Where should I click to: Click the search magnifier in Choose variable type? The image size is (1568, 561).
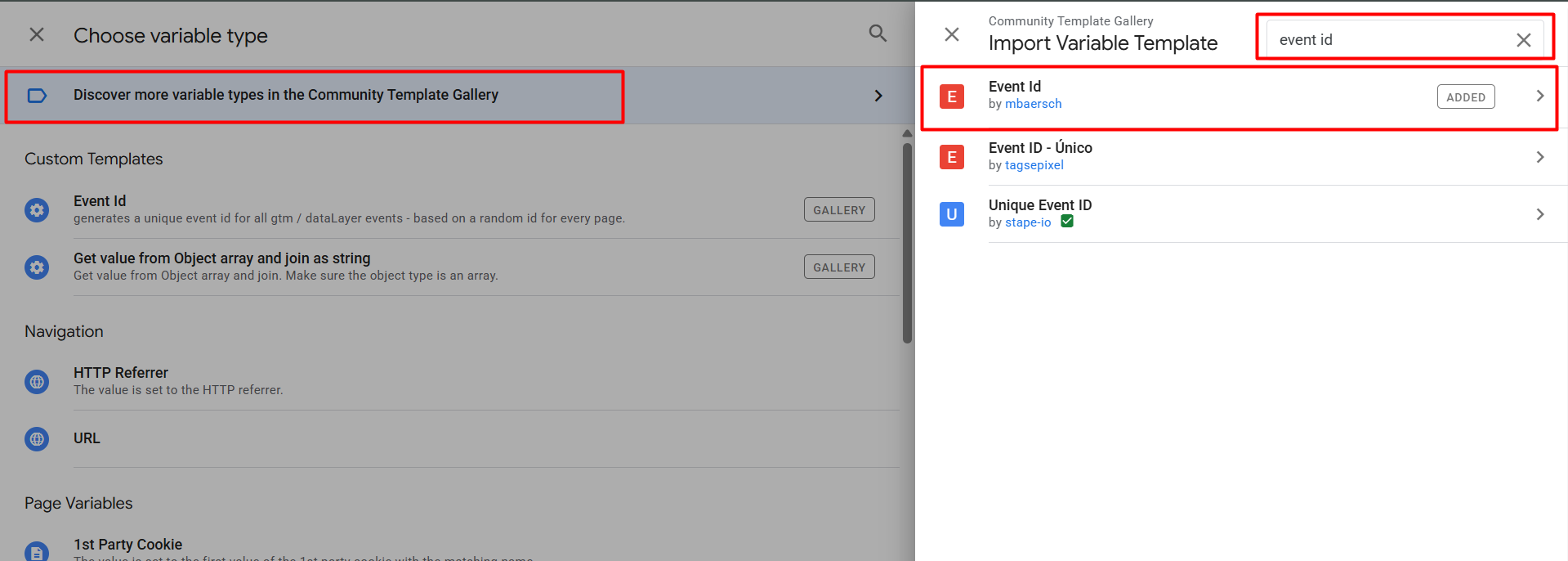878,34
